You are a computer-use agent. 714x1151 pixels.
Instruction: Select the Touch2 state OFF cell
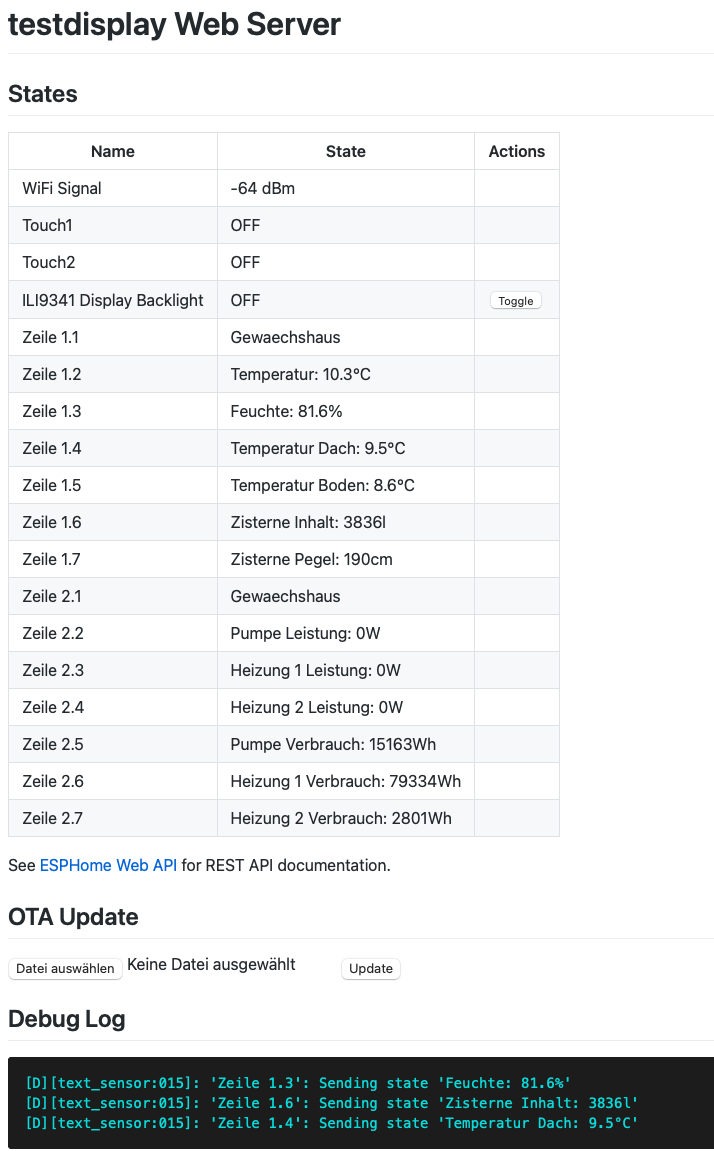346,262
